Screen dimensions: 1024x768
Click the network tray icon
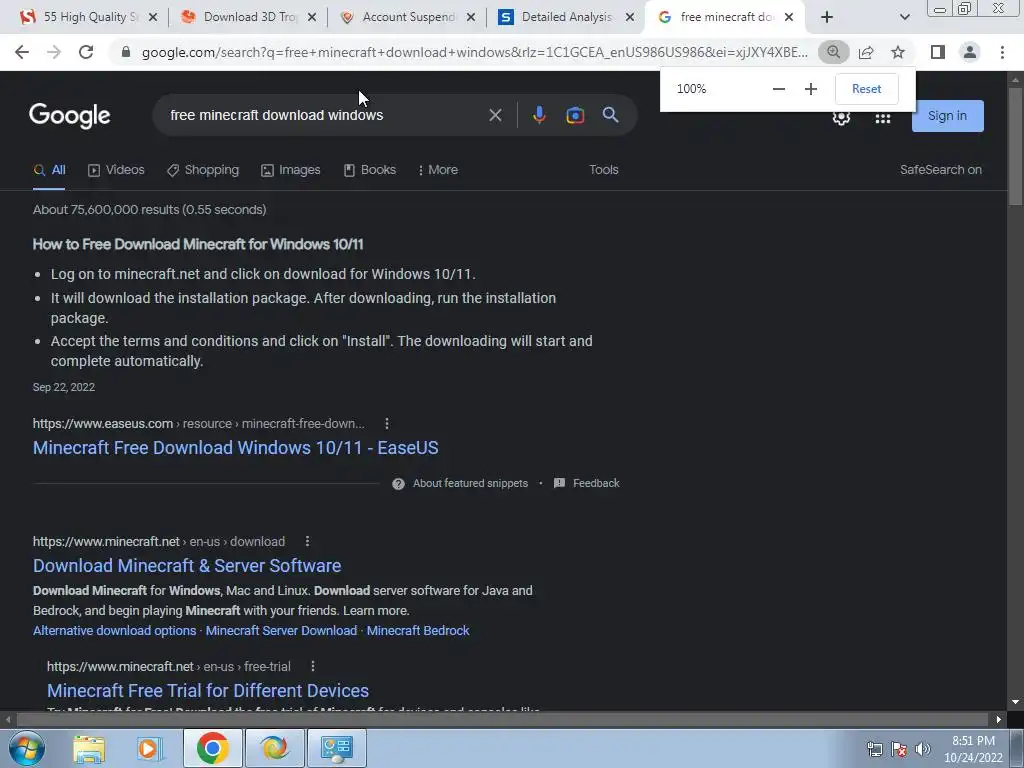pos(874,749)
